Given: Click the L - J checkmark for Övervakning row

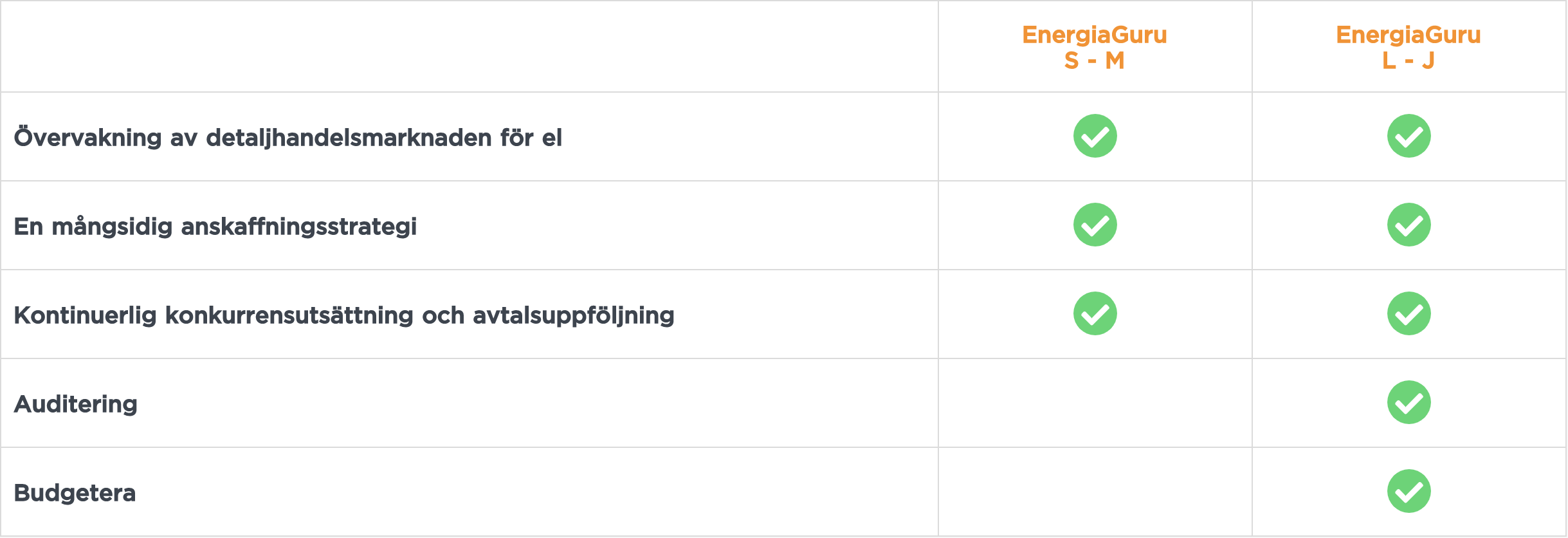Looking at the screenshot, I should (1408, 136).
